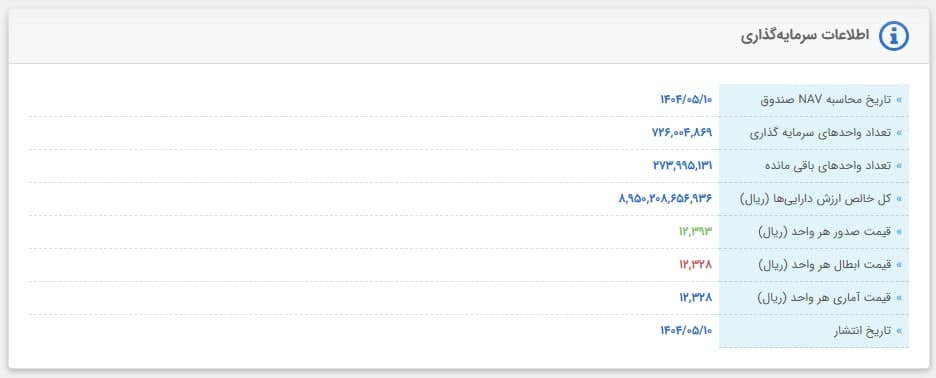
Task: Click the chevron beside تعداد واحدهای باقی مانده
Action: coord(899,165)
